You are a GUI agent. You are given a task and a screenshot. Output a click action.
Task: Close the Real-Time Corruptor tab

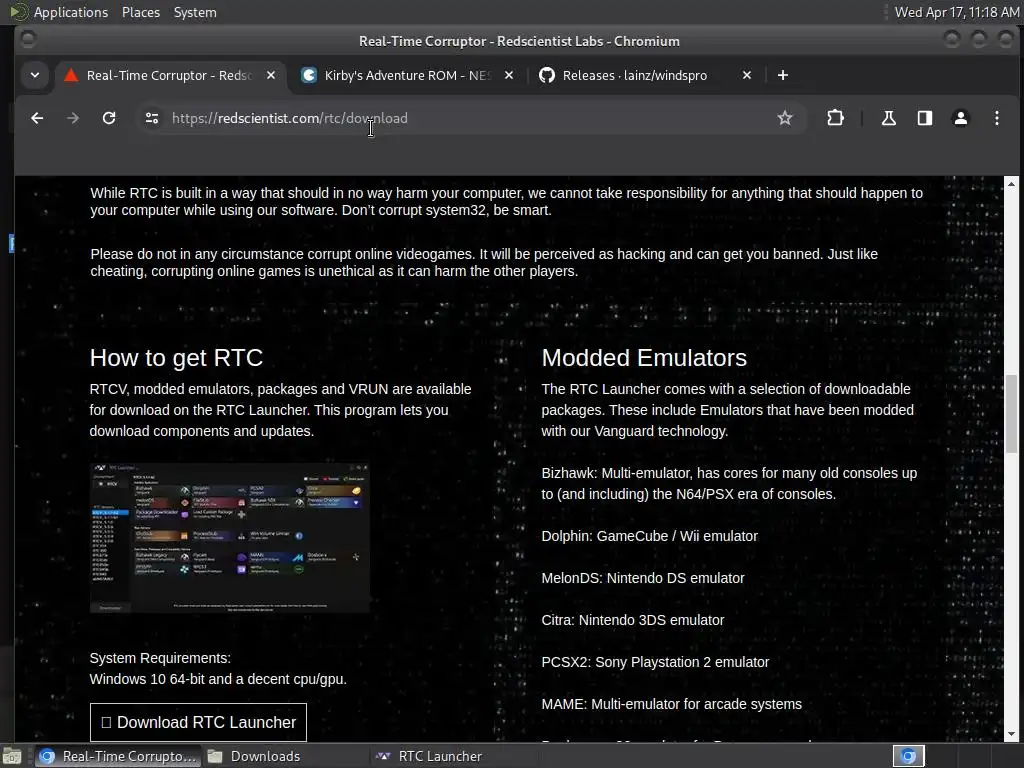point(271,76)
